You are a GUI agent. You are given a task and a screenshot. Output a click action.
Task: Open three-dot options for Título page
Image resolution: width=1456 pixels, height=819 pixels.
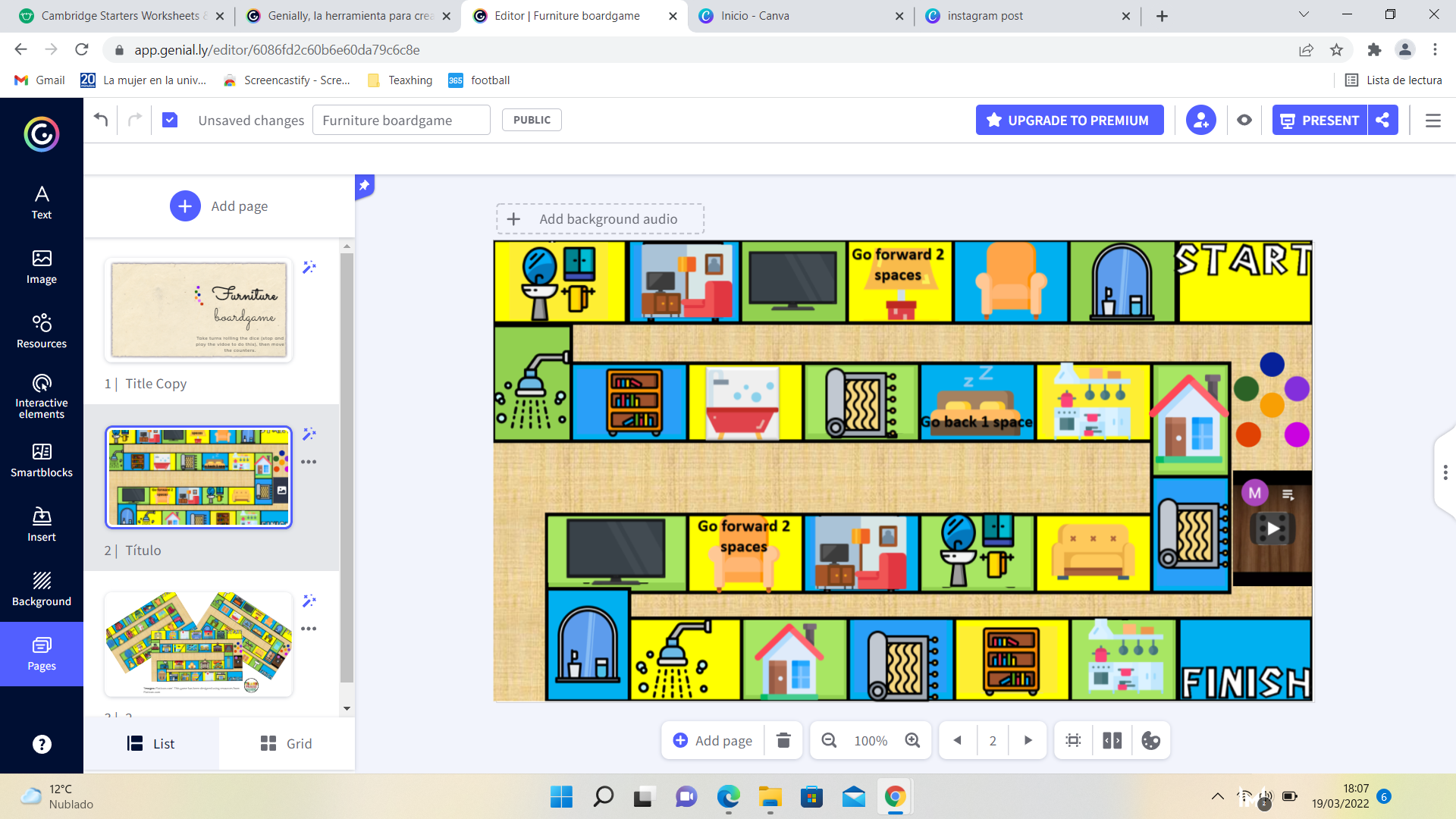click(309, 462)
